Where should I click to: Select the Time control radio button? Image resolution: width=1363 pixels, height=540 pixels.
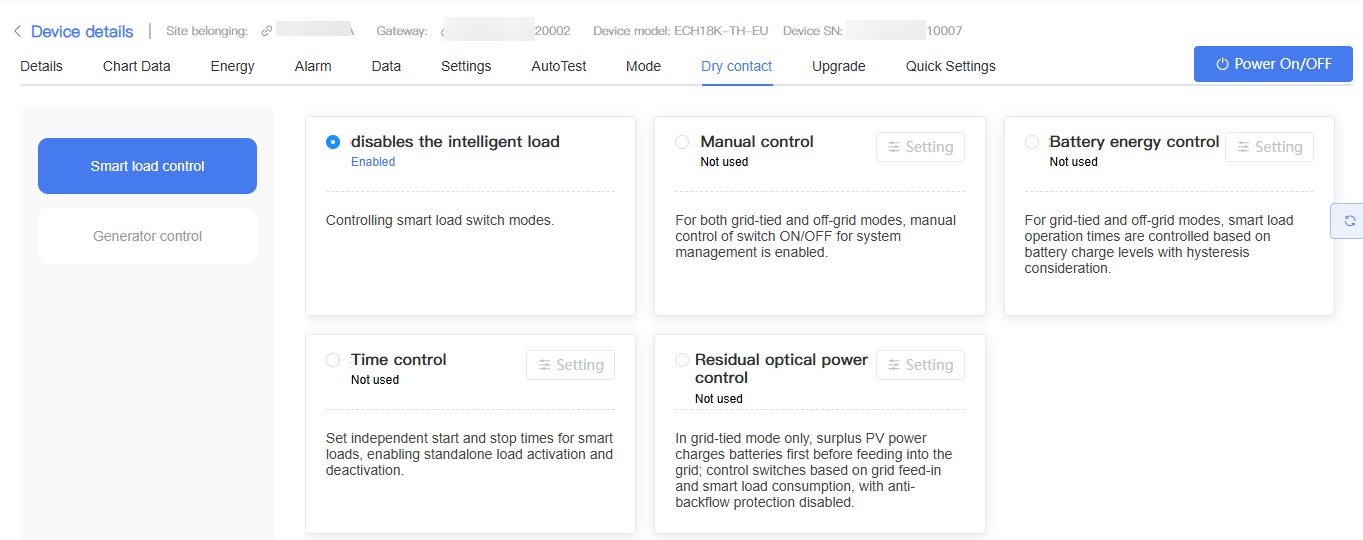coord(333,360)
